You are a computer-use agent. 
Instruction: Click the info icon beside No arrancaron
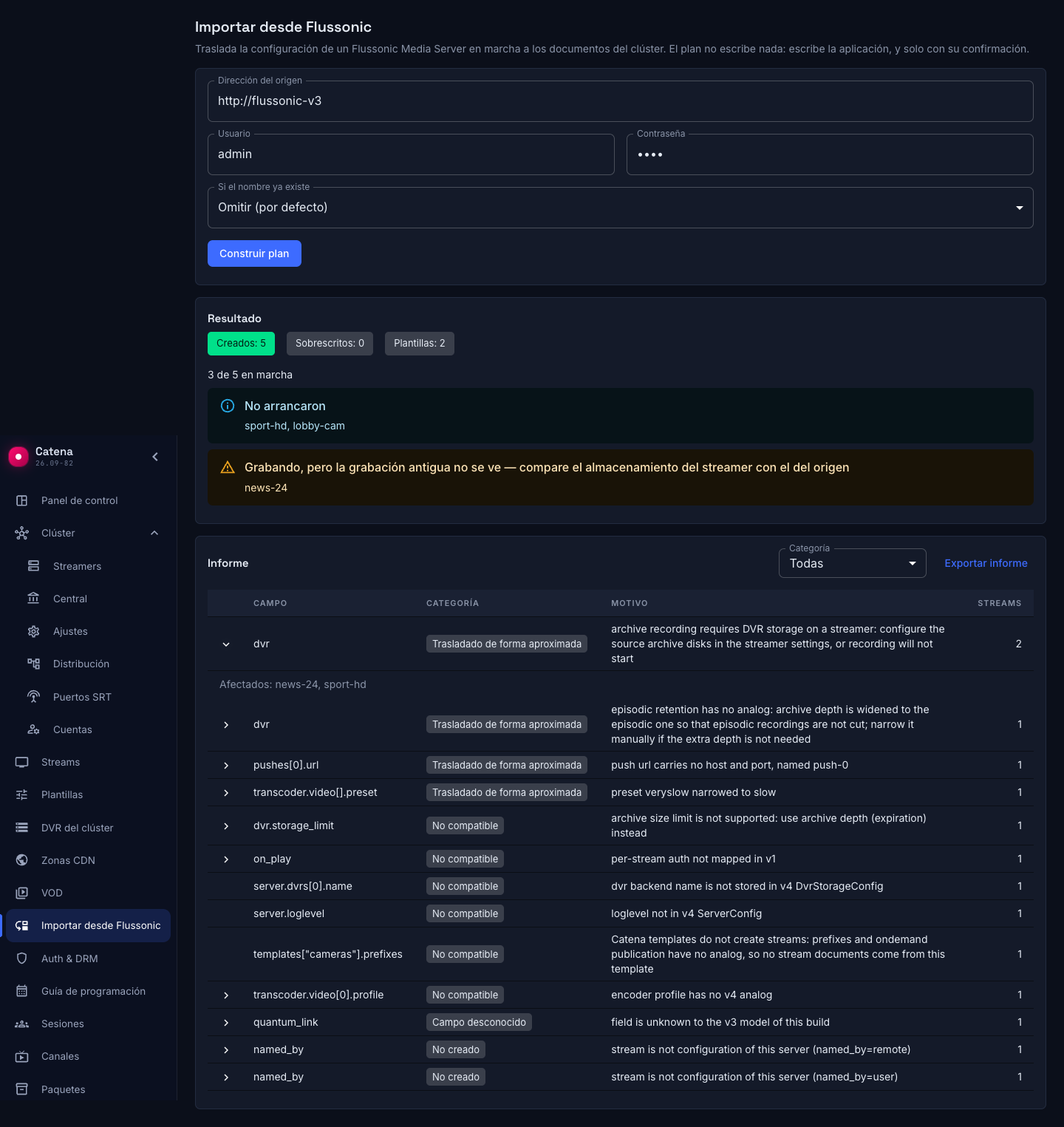pos(228,406)
